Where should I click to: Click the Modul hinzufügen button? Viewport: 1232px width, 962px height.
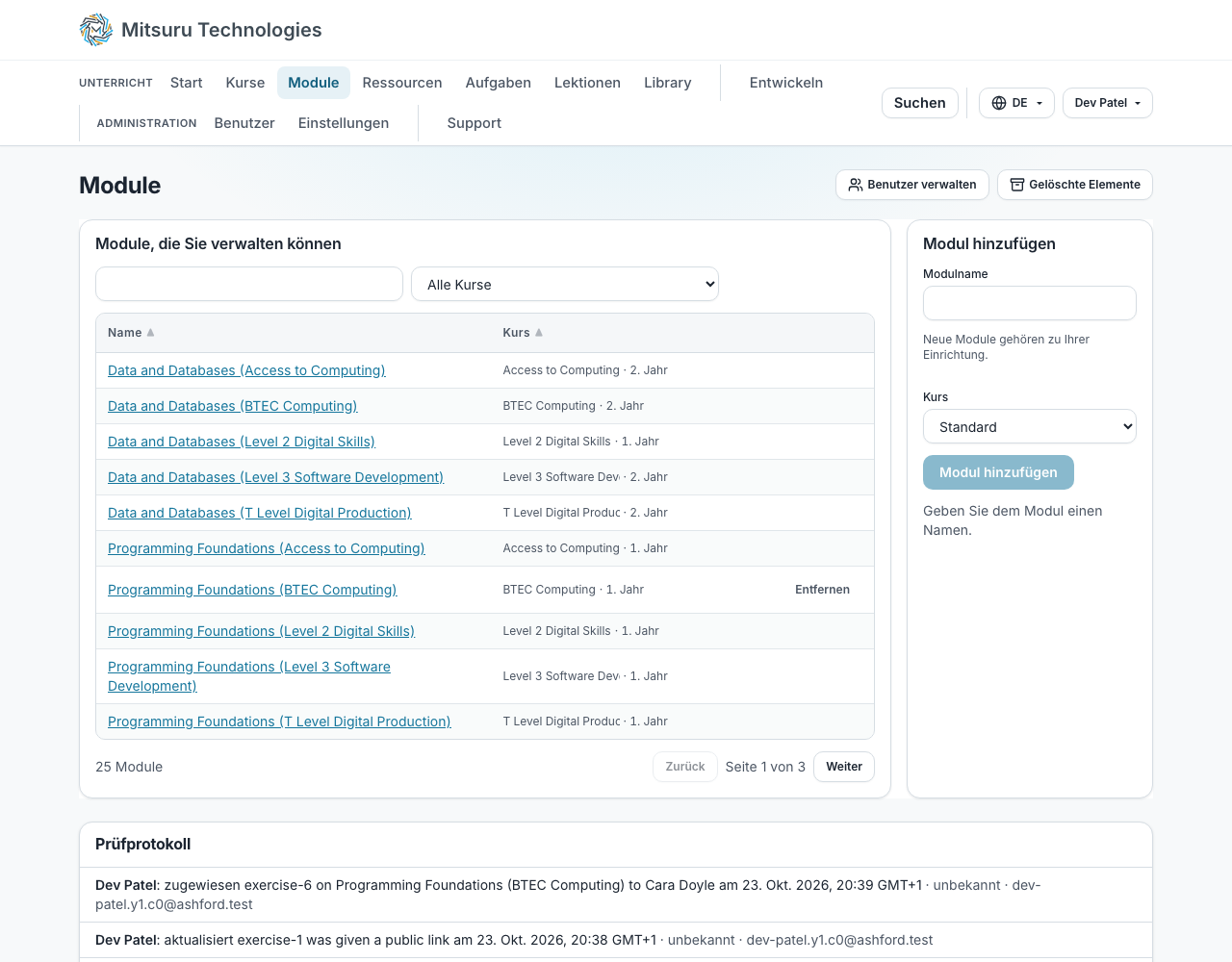click(x=998, y=472)
